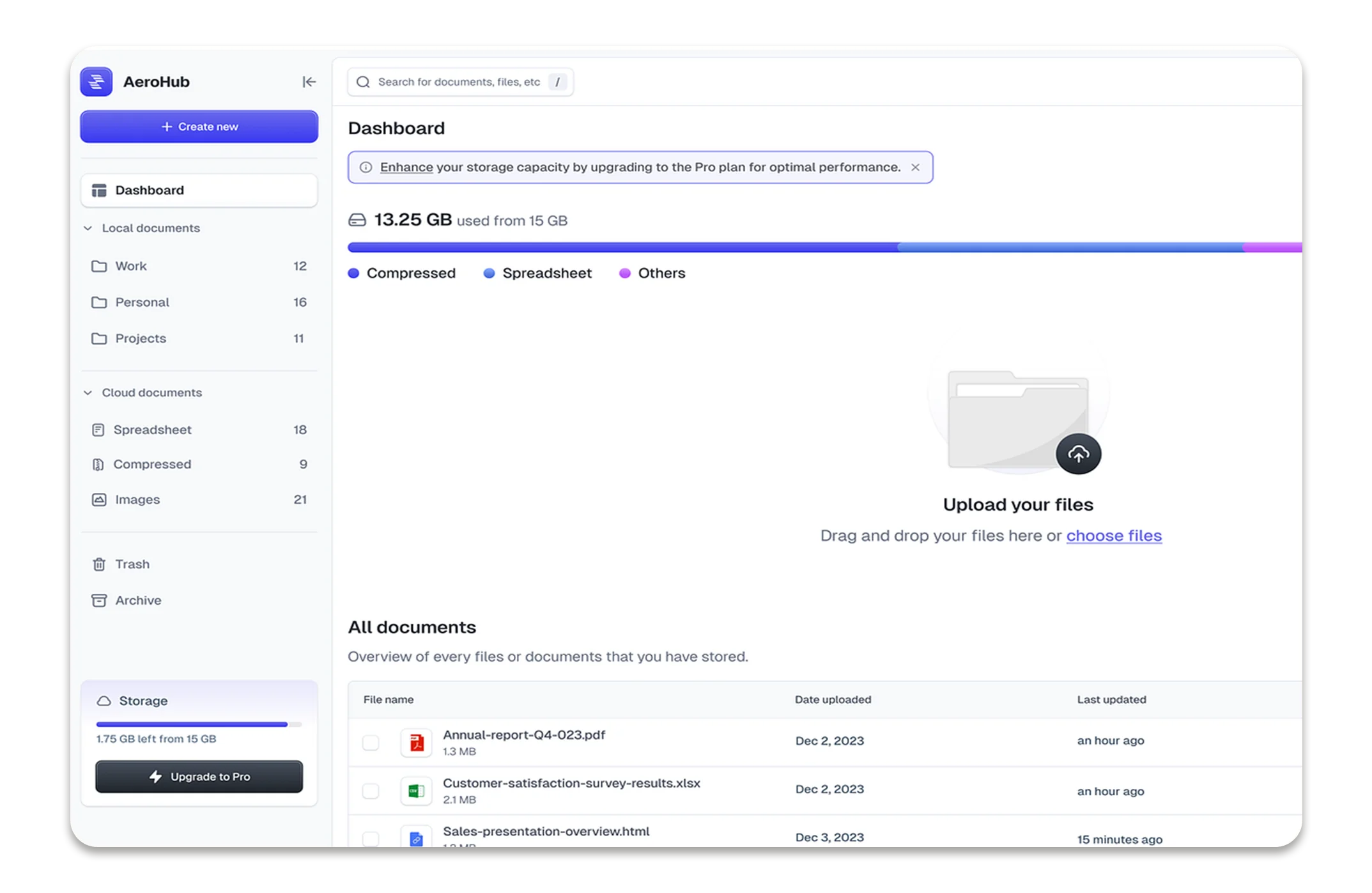Open the Archive section

coord(137,600)
